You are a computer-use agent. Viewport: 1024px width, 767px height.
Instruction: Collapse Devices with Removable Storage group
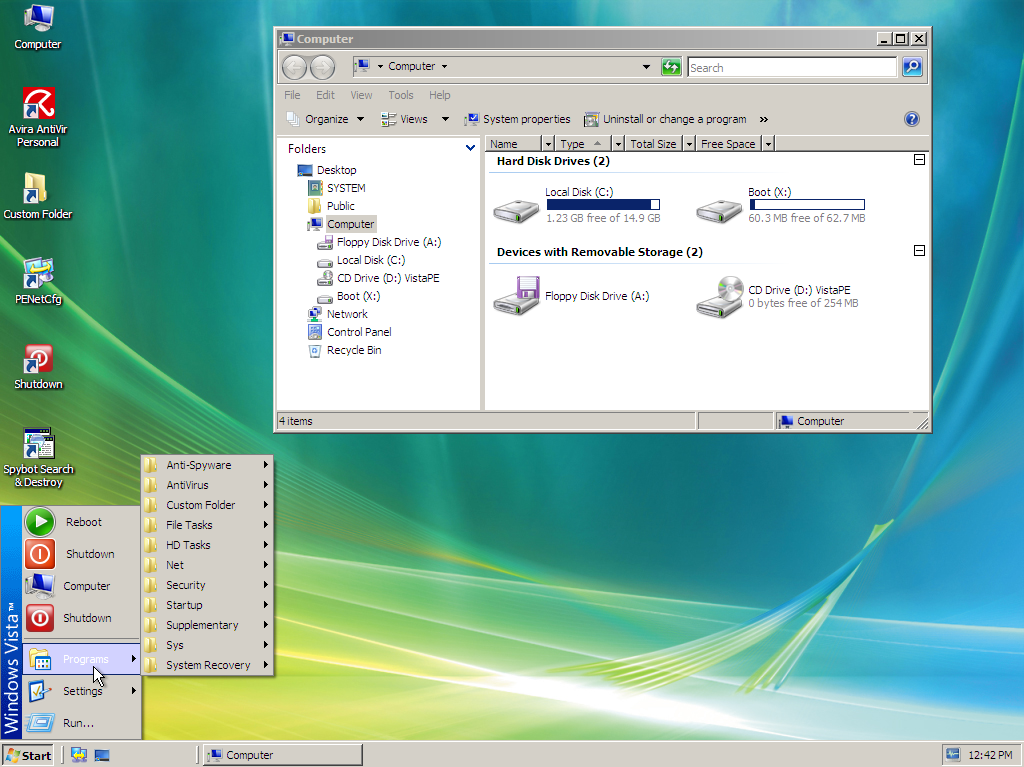[919, 250]
